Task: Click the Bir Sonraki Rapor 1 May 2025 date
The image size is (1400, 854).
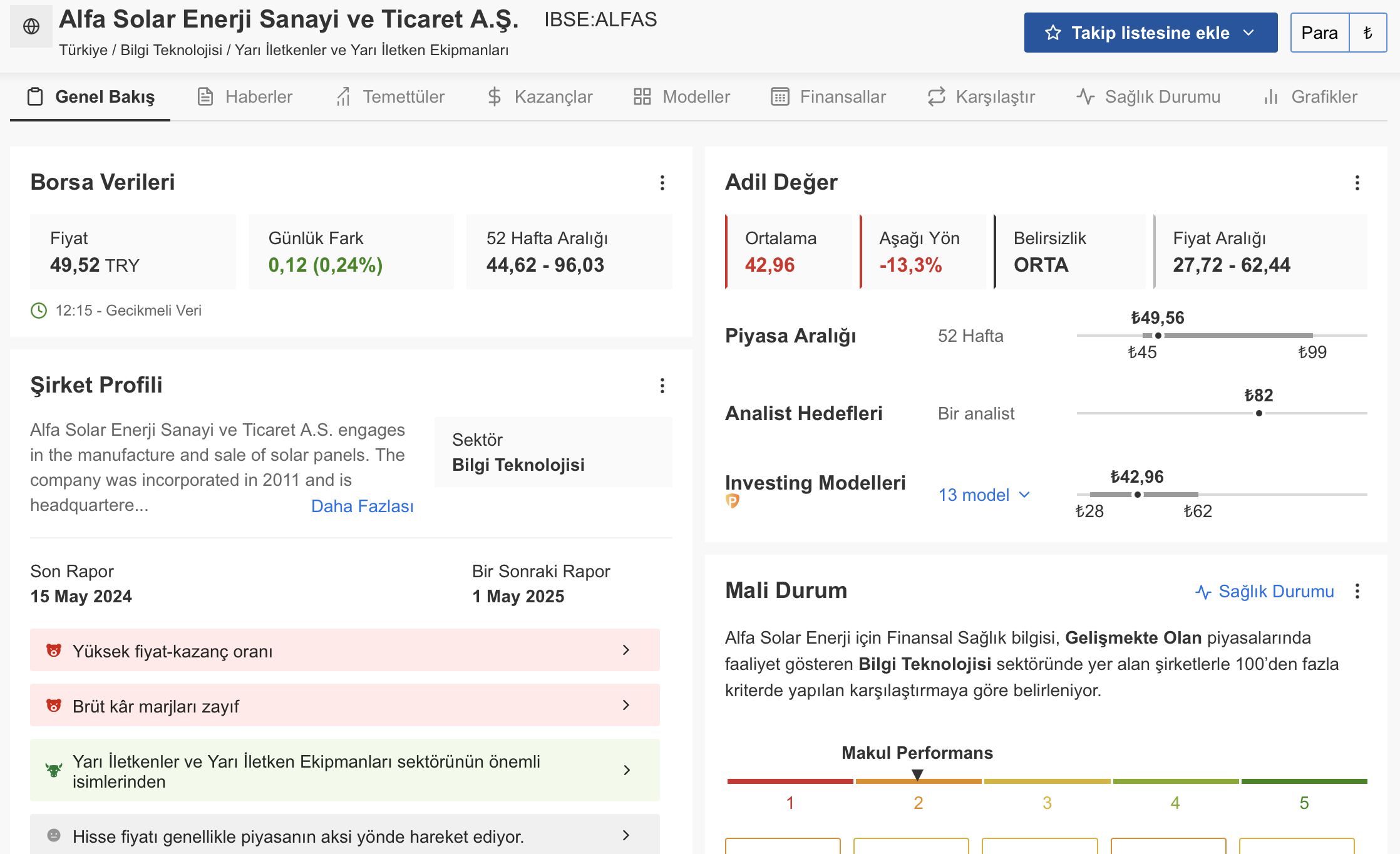Action: [x=518, y=596]
